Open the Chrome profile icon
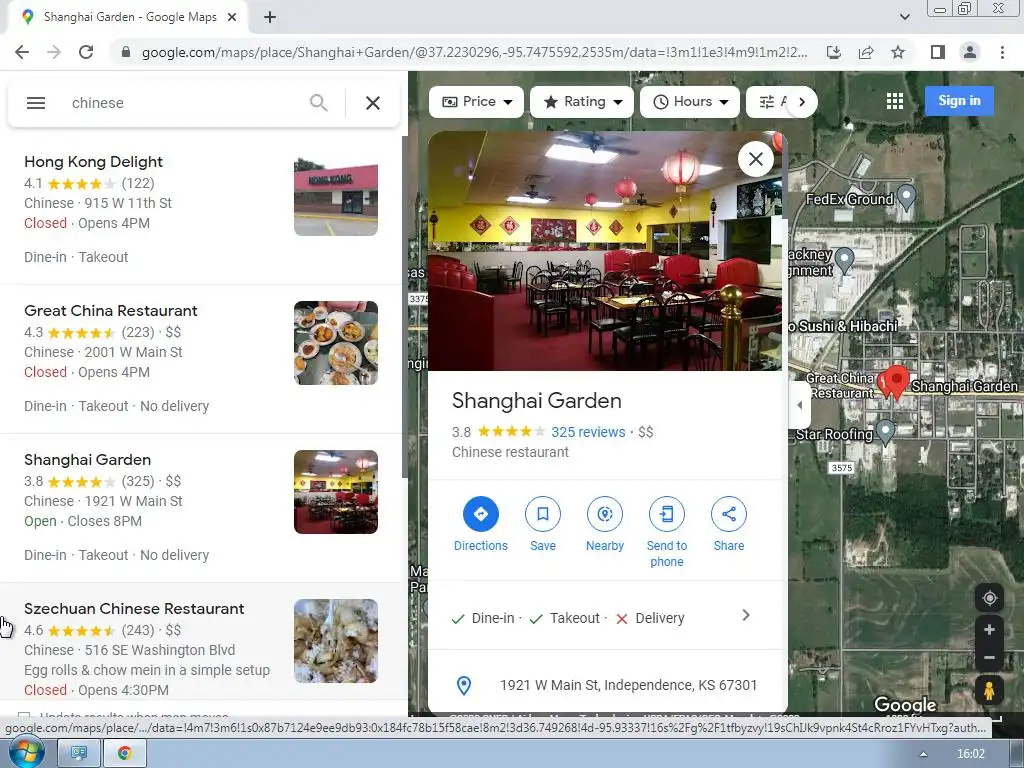Image resolution: width=1024 pixels, height=768 pixels. 970,52
